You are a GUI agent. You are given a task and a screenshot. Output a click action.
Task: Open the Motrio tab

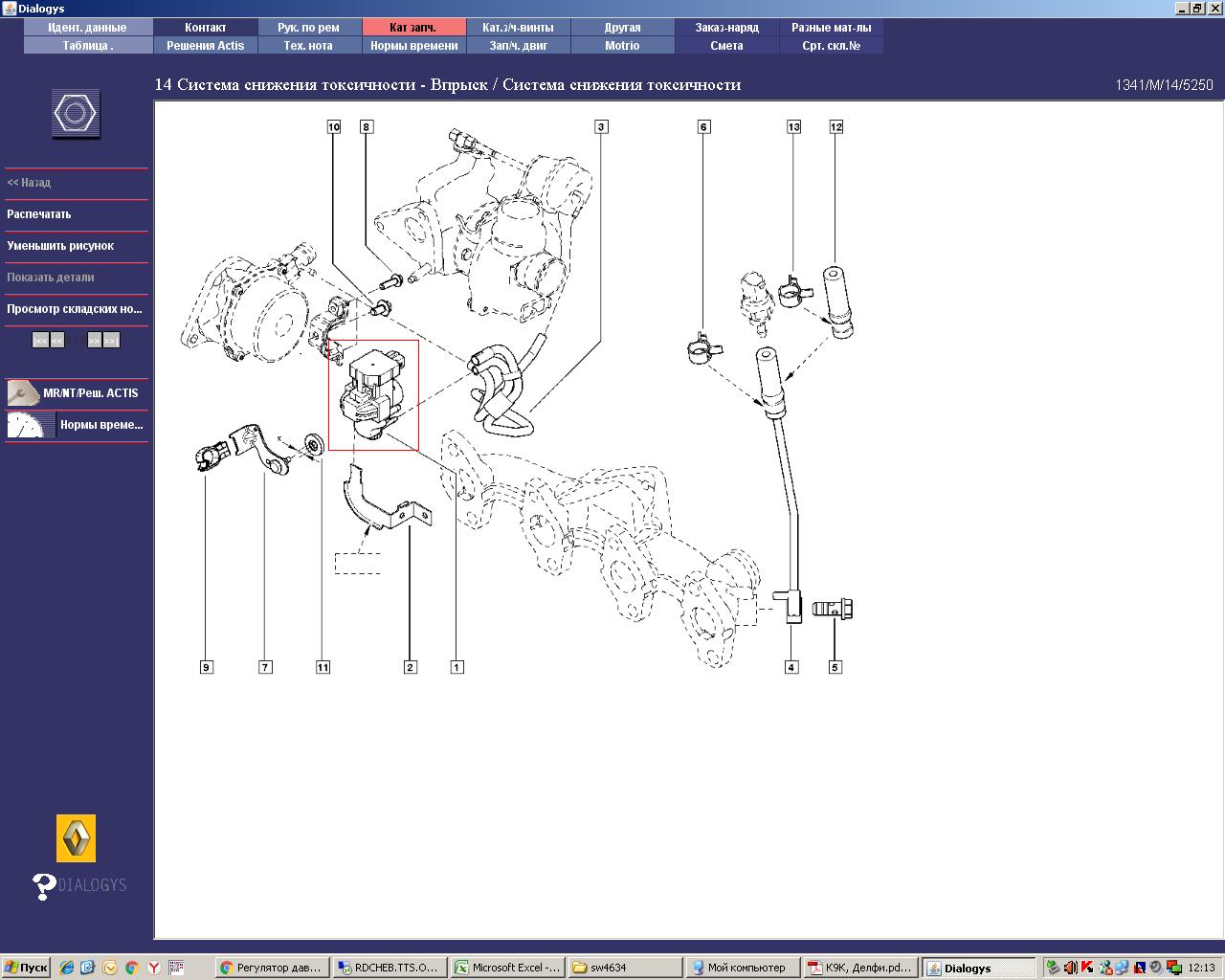click(x=622, y=46)
